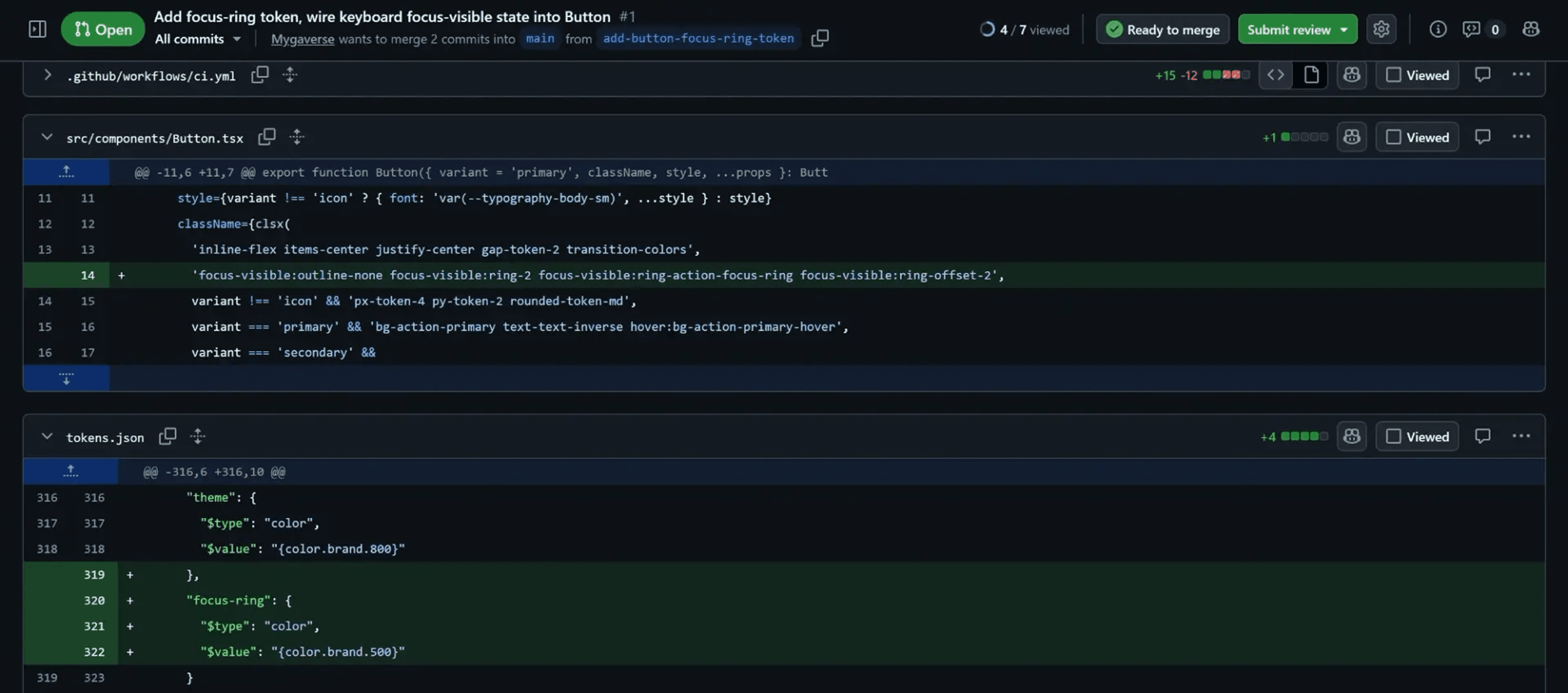Open diff view settings gear
This screenshot has height=693, width=1568.
click(1381, 29)
